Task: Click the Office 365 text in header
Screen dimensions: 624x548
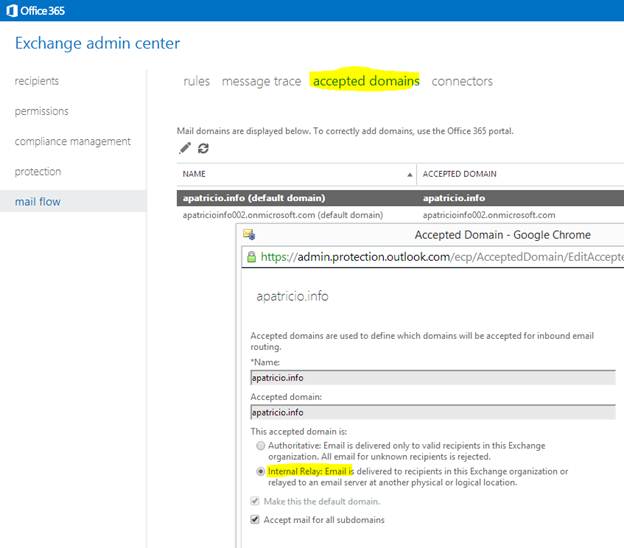Action: 43,11
